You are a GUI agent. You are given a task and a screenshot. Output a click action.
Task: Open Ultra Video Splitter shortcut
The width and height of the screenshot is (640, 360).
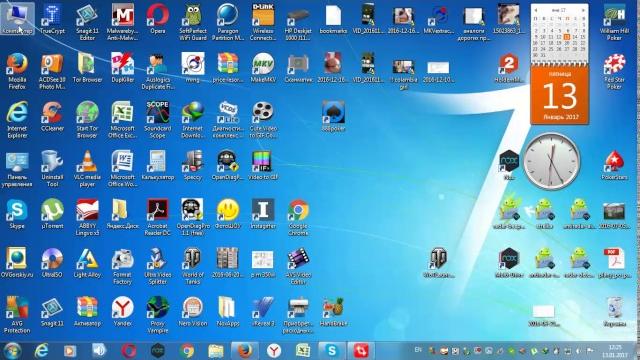158,266
